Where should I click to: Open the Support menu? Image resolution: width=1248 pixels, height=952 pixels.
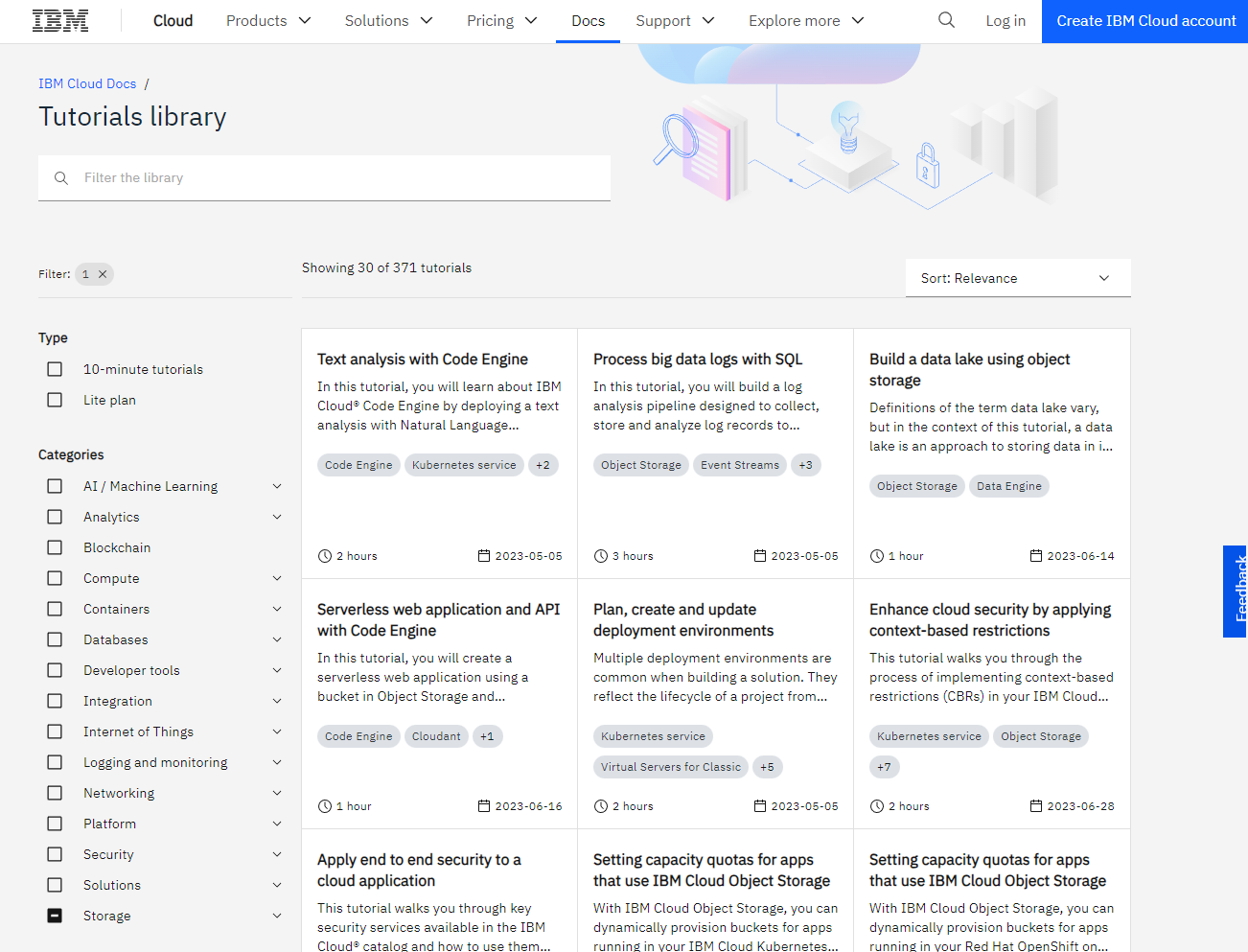click(676, 21)
